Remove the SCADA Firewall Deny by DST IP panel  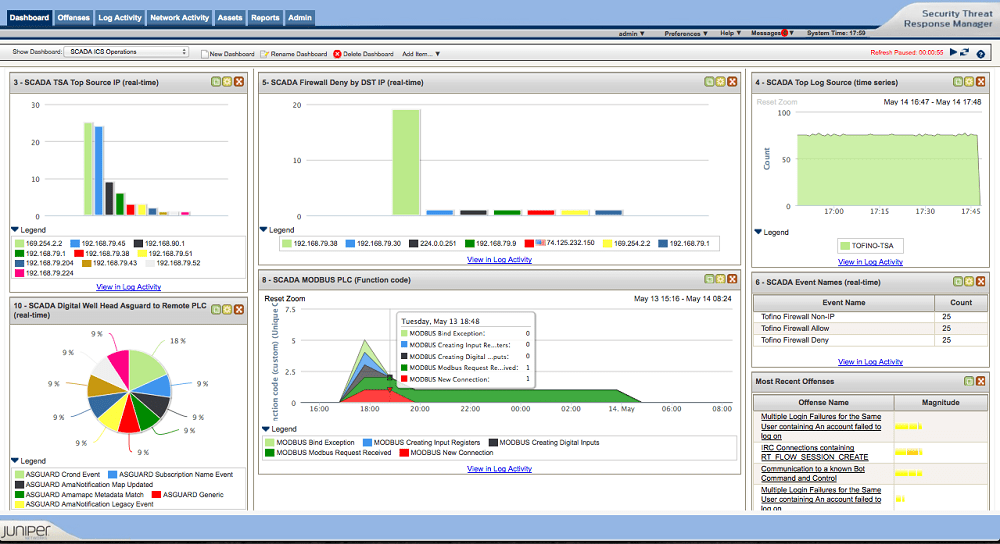point(732,82)
